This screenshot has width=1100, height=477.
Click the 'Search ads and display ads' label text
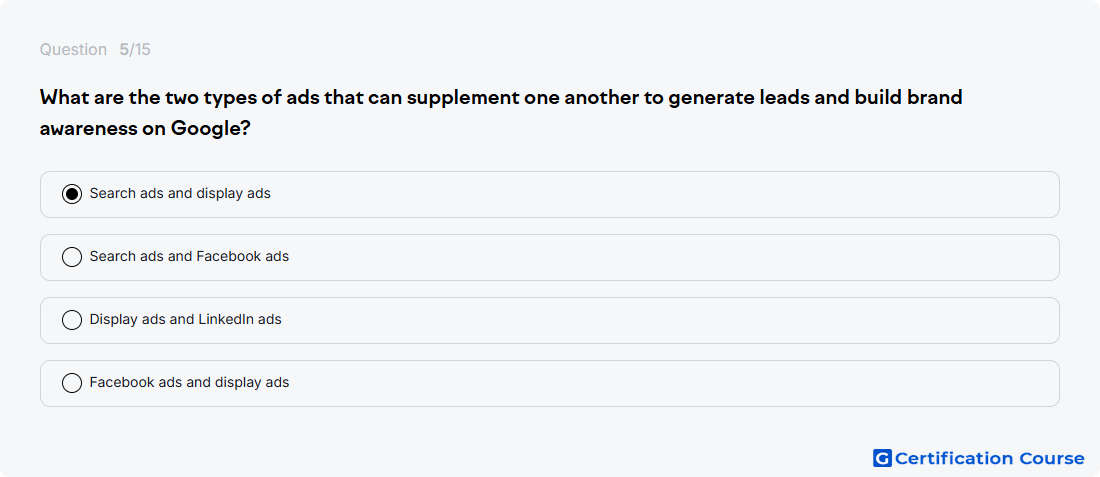(180, 194)
